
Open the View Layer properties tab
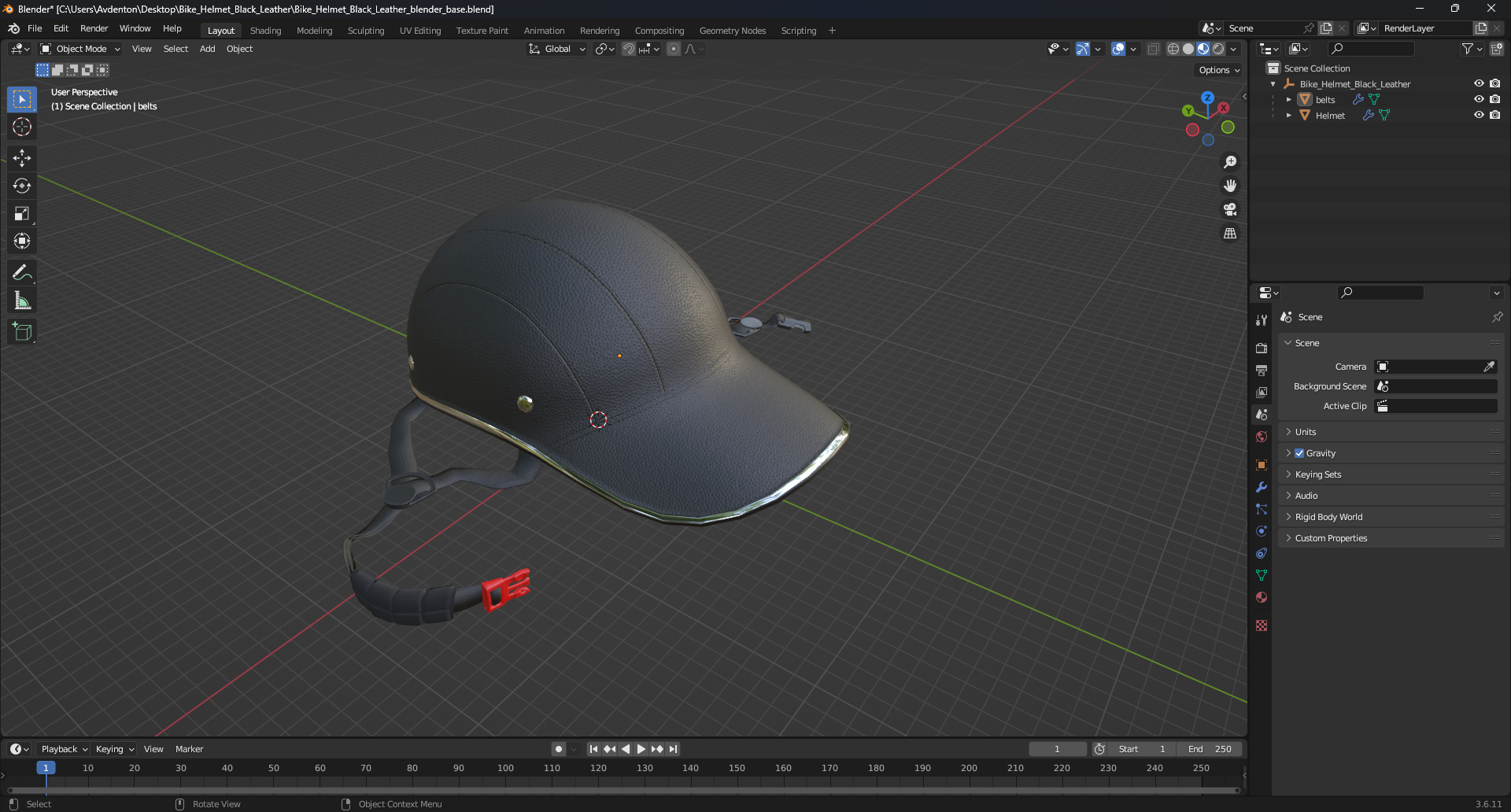tap(1262, 392)
